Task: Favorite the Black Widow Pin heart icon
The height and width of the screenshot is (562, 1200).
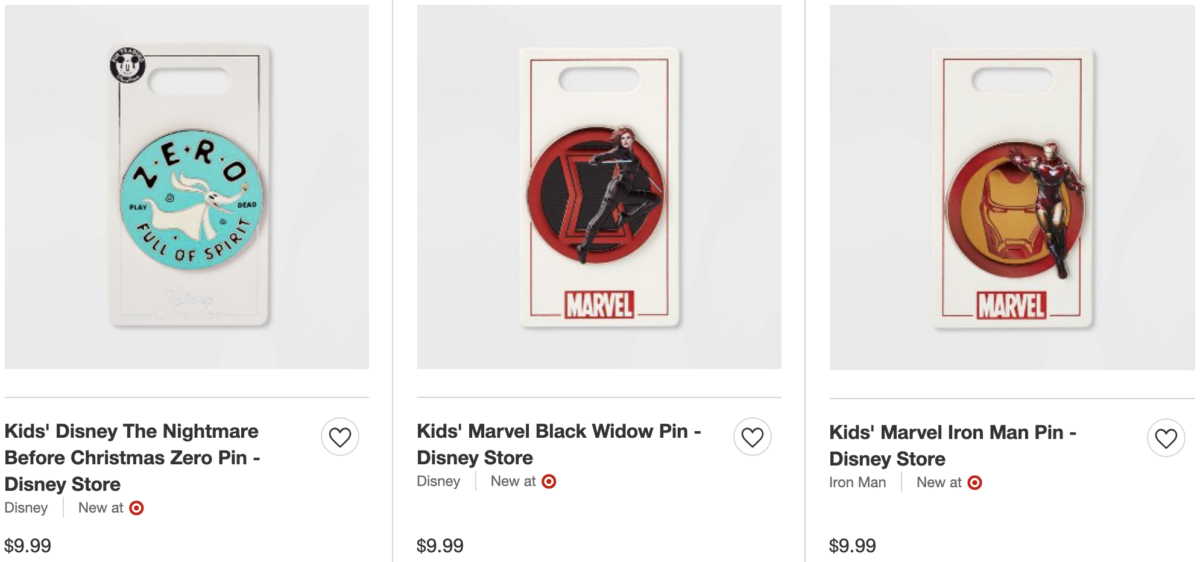Action: [x=752, y=437]
